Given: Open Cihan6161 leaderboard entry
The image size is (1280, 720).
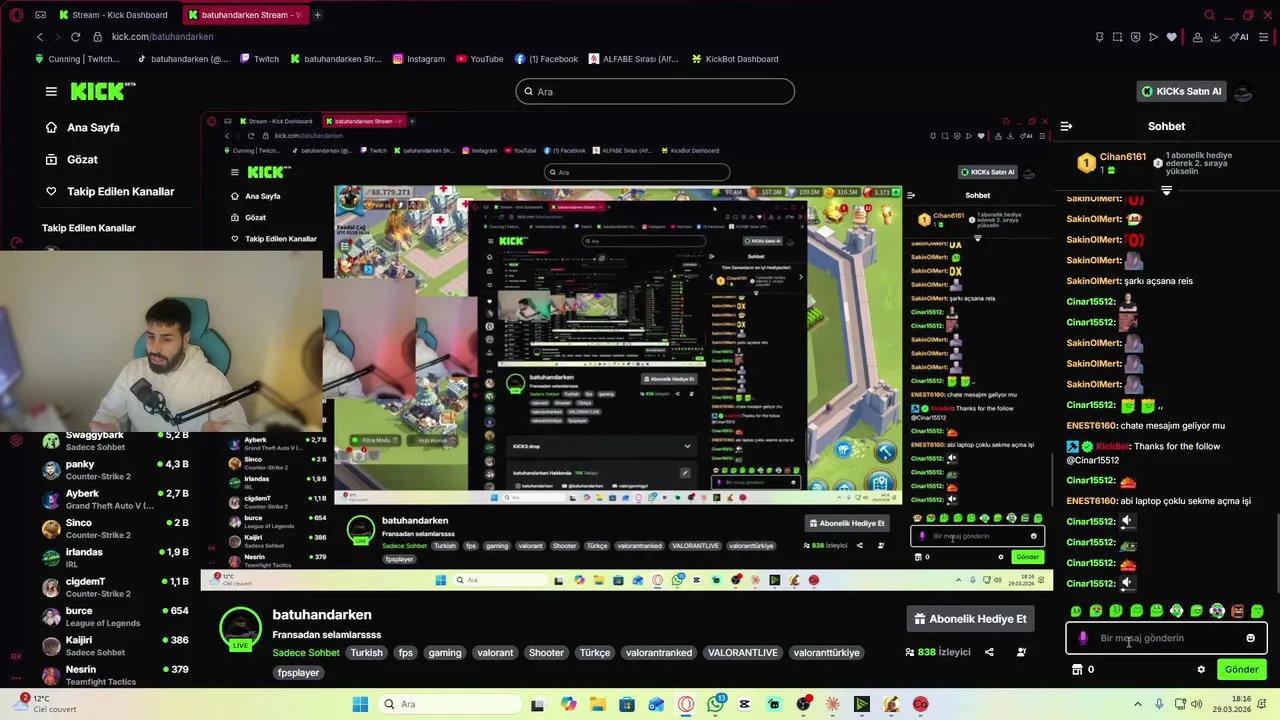Looking at the screenshot, I should point(1111,162).
